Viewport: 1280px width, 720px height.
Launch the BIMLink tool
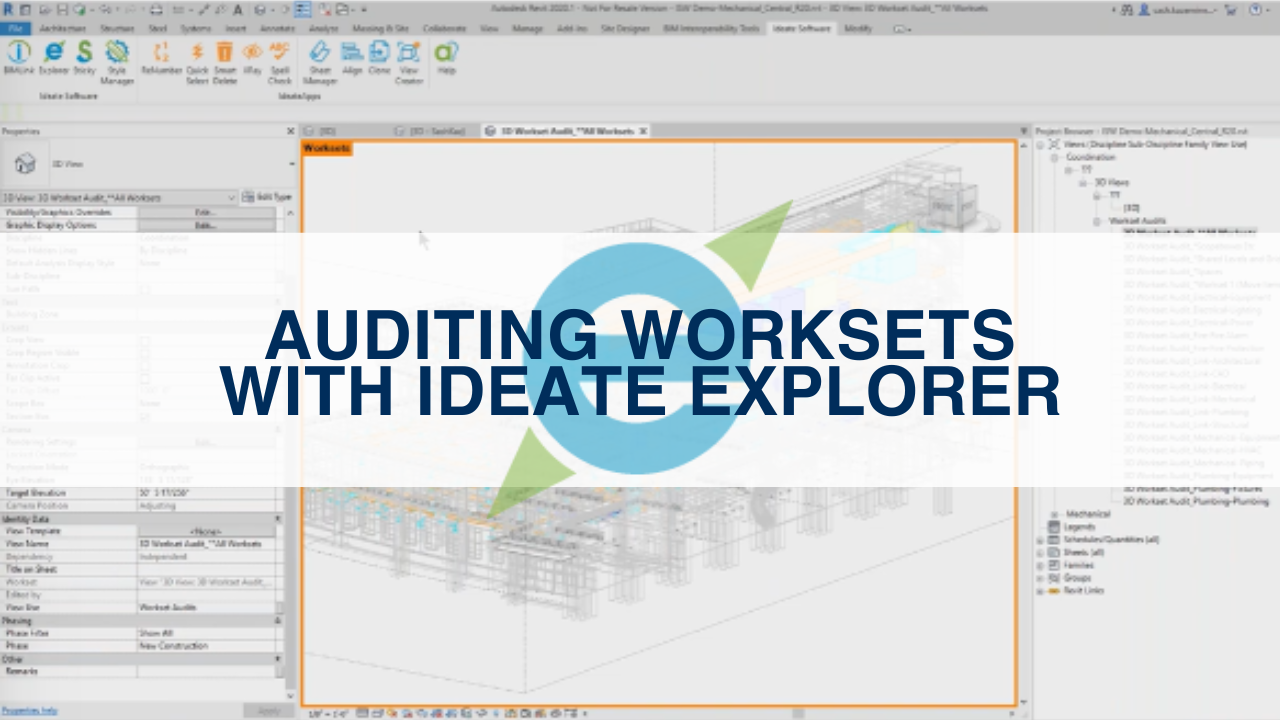(x=18, y=60)
